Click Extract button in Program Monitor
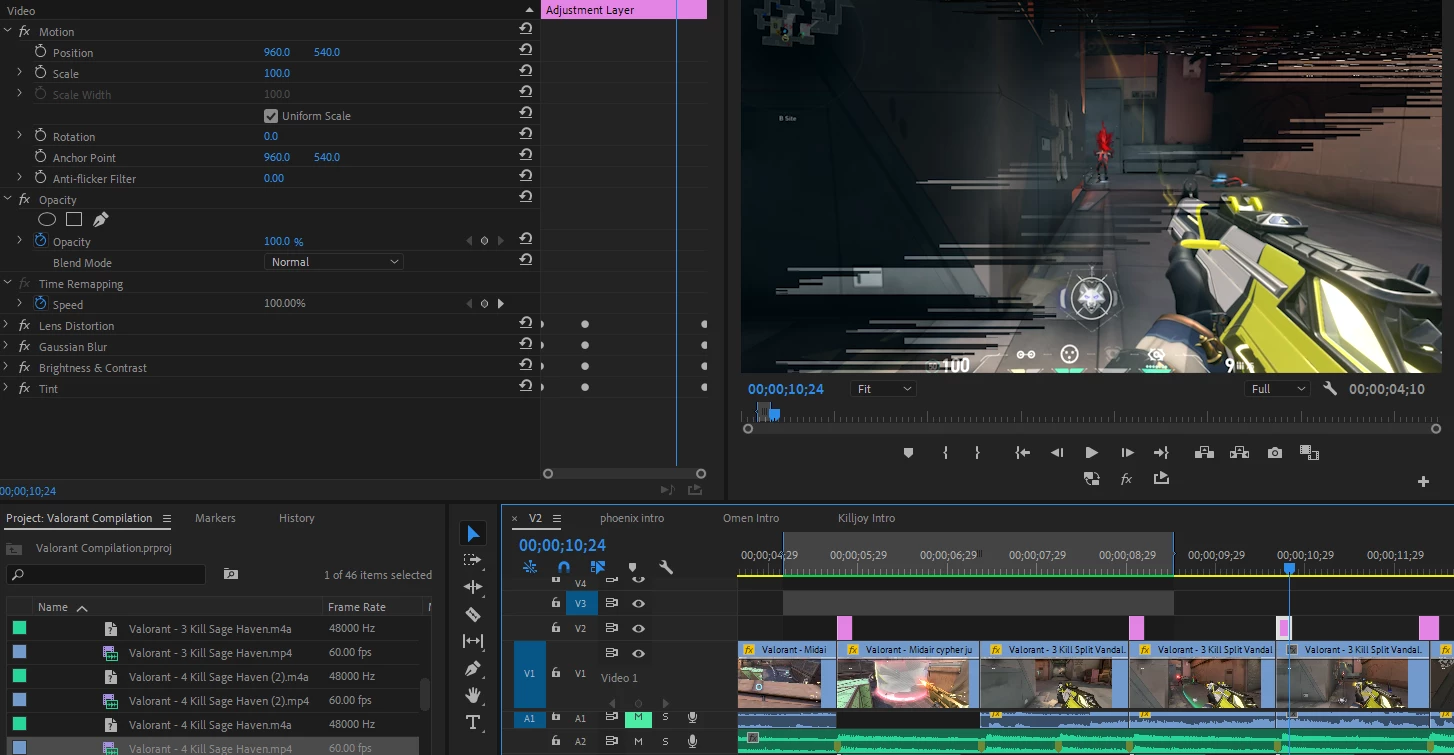1454x755 pixels. (x=1240, y=453)
